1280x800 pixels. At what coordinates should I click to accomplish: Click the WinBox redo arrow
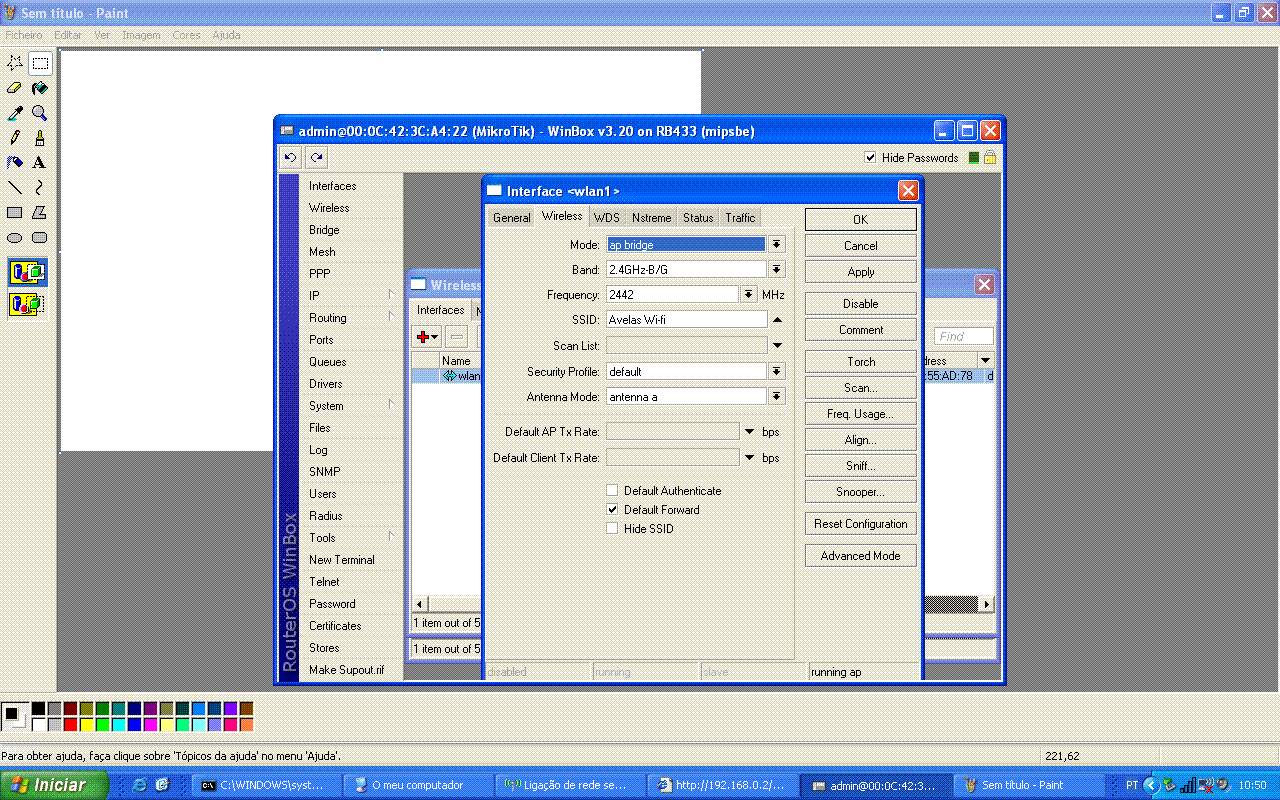tap(316, 158)
